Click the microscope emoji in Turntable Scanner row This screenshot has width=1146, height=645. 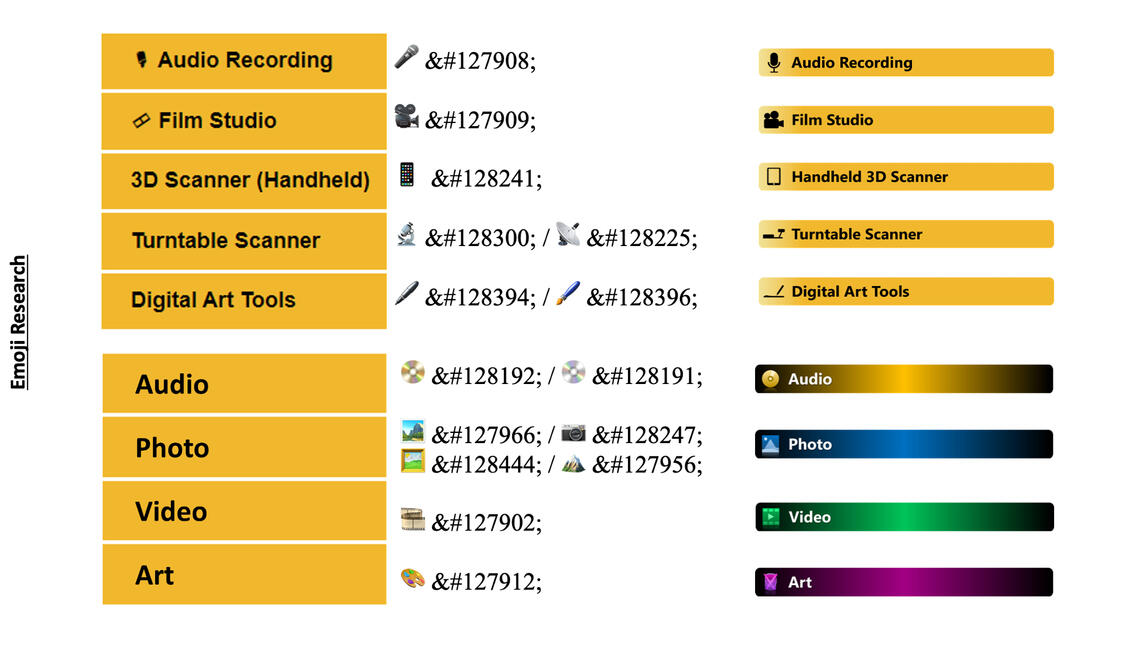406,234
